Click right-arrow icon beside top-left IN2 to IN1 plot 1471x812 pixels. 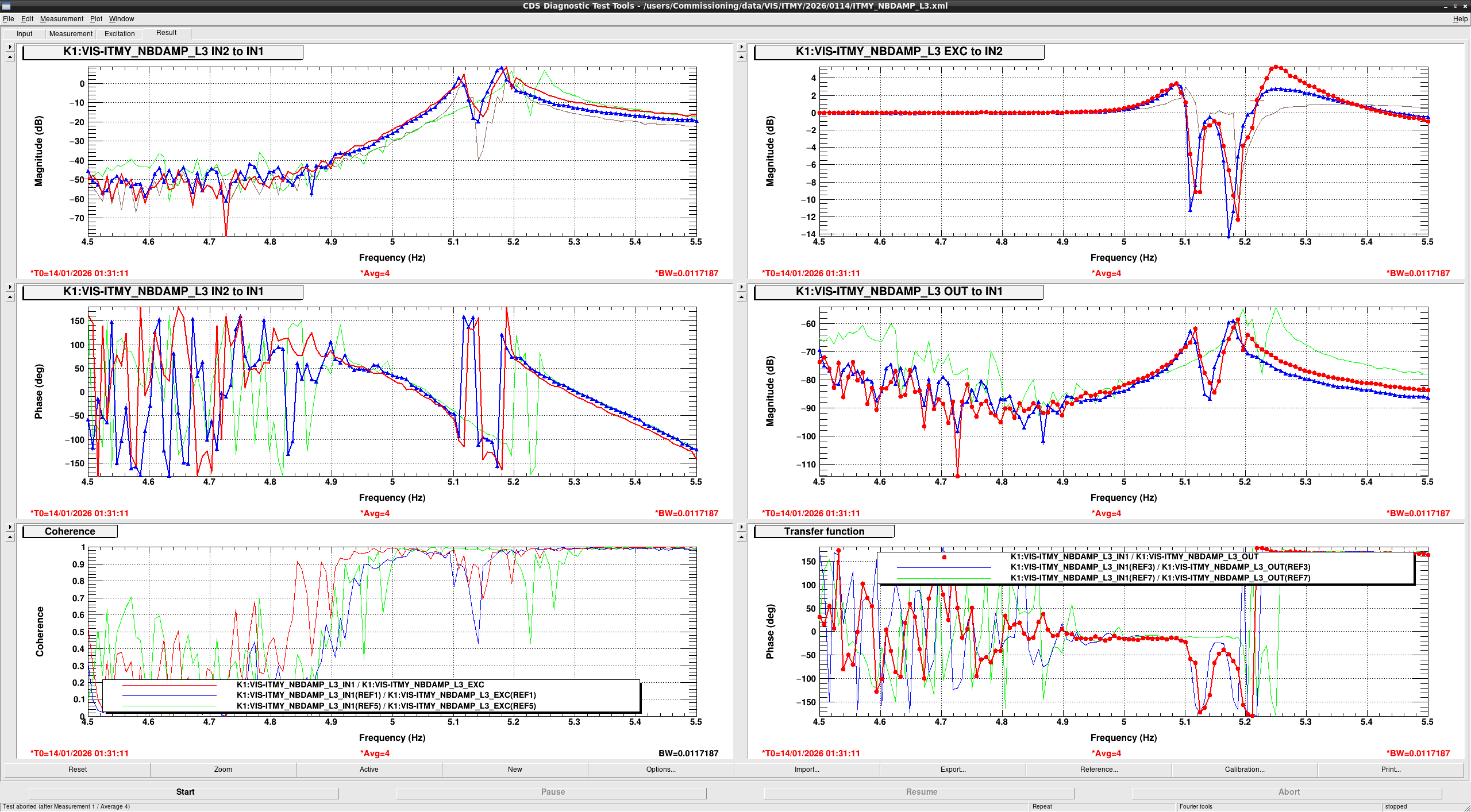click(x=10, y=47)
